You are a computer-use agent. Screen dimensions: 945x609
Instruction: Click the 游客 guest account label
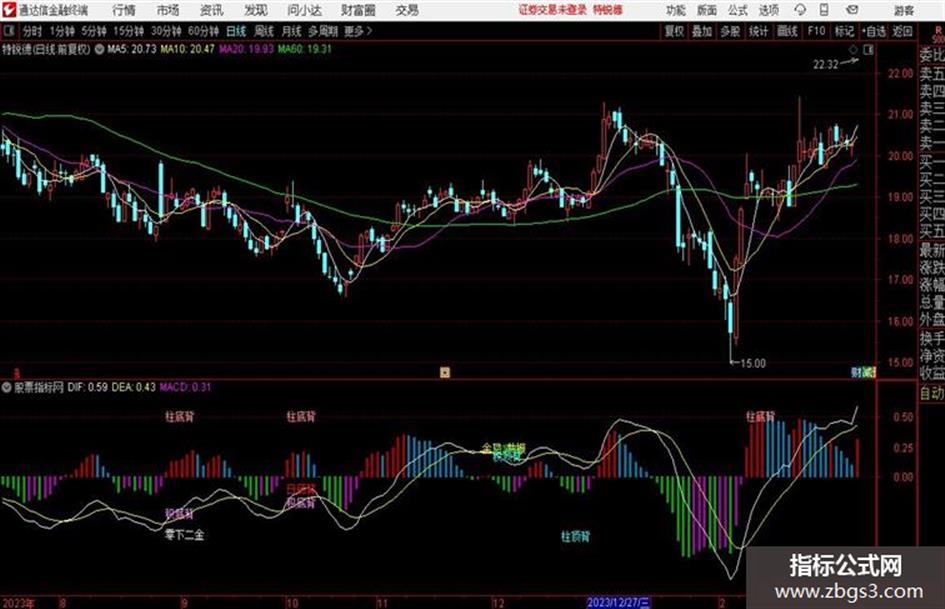[x=904, y=10]
